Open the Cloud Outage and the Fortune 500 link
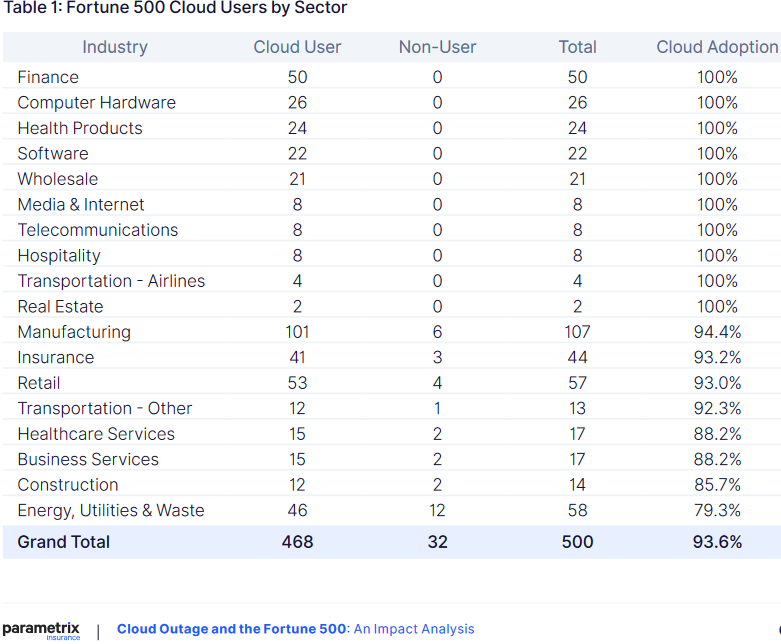 232,629
